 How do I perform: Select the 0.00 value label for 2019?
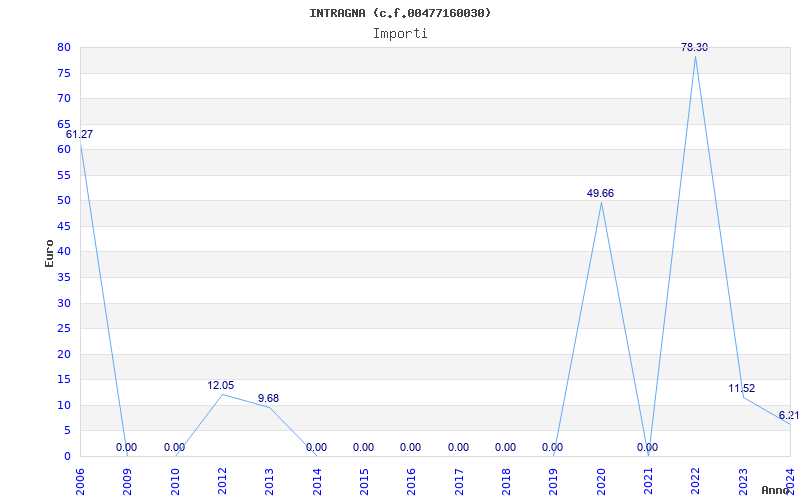point(552,447)
